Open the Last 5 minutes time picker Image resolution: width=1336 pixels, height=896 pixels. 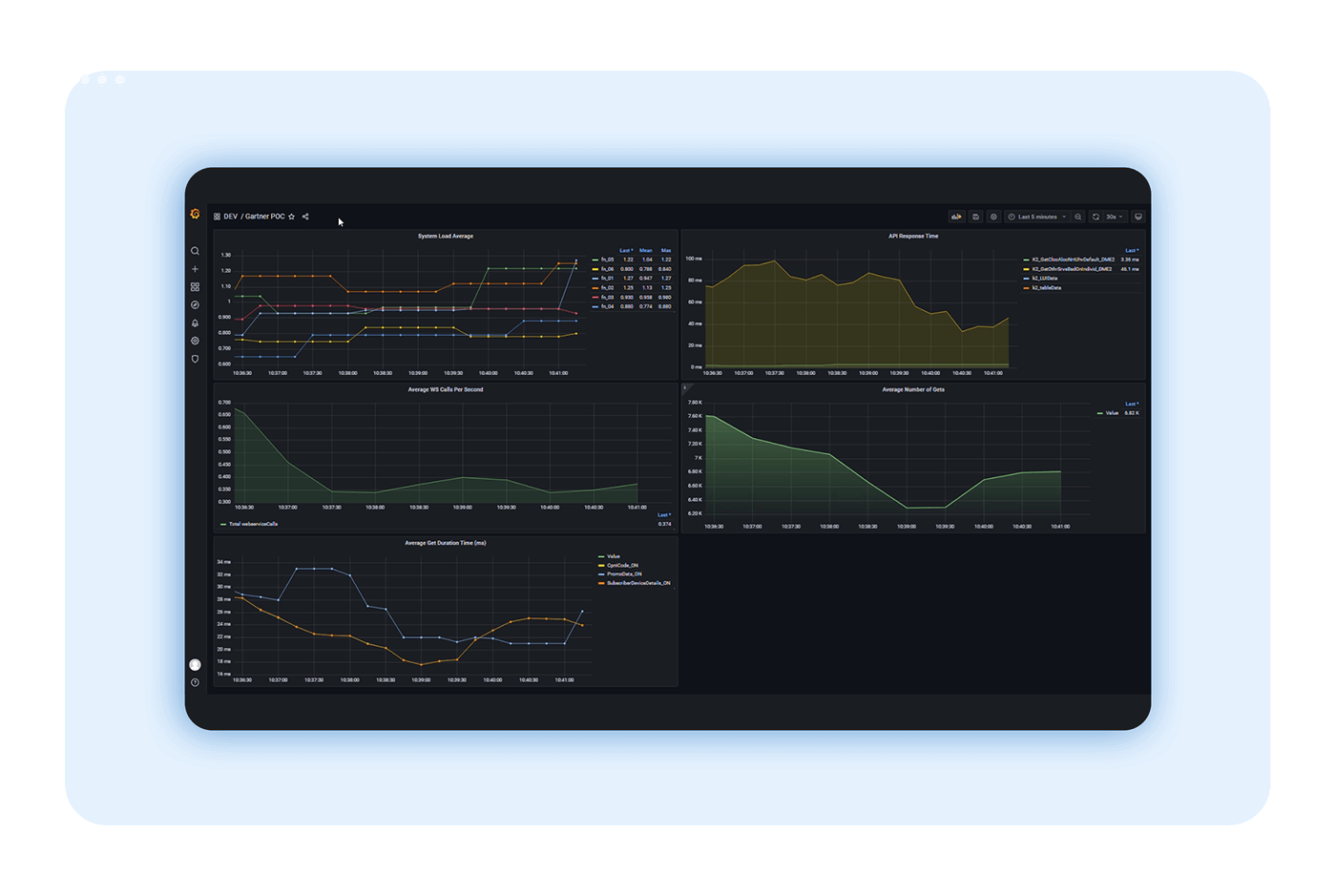tap(1037, 217)
